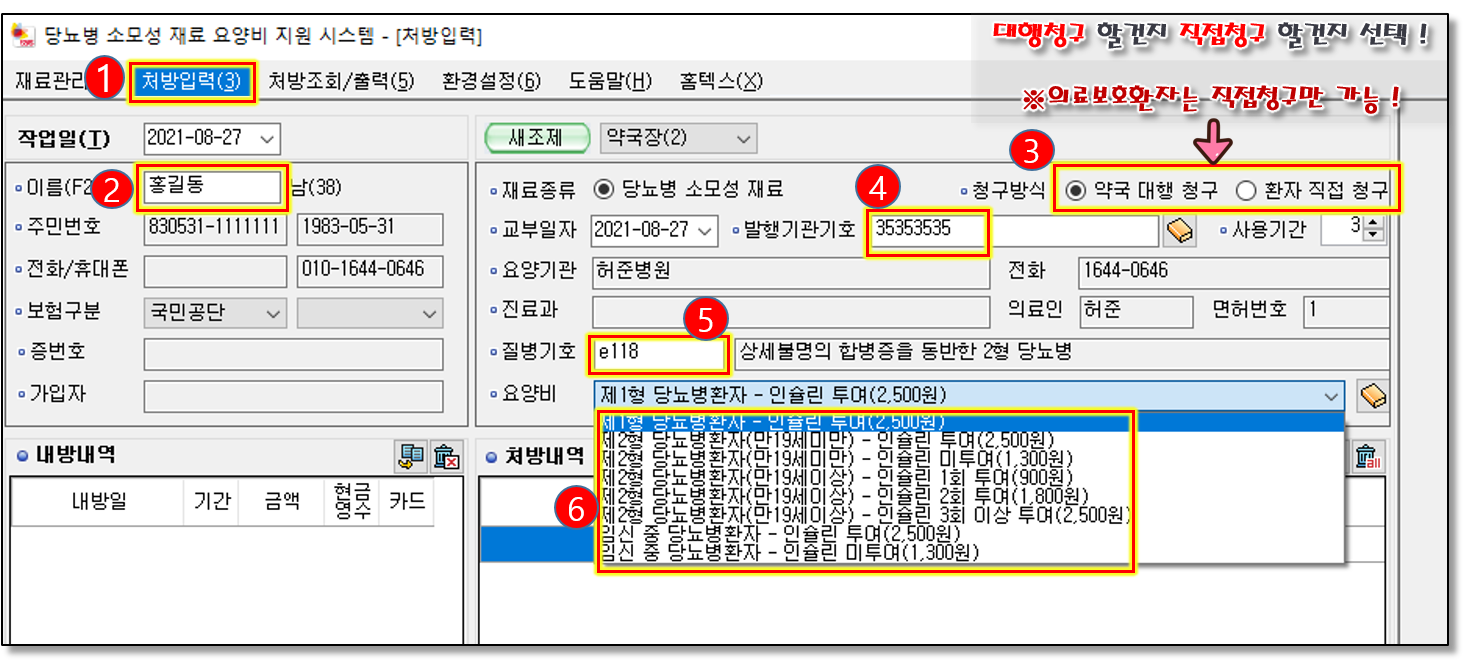Select the 환자 직접 청구 radio button
This screenshot has width=1465, height=662.
(x=1245, y=189)
